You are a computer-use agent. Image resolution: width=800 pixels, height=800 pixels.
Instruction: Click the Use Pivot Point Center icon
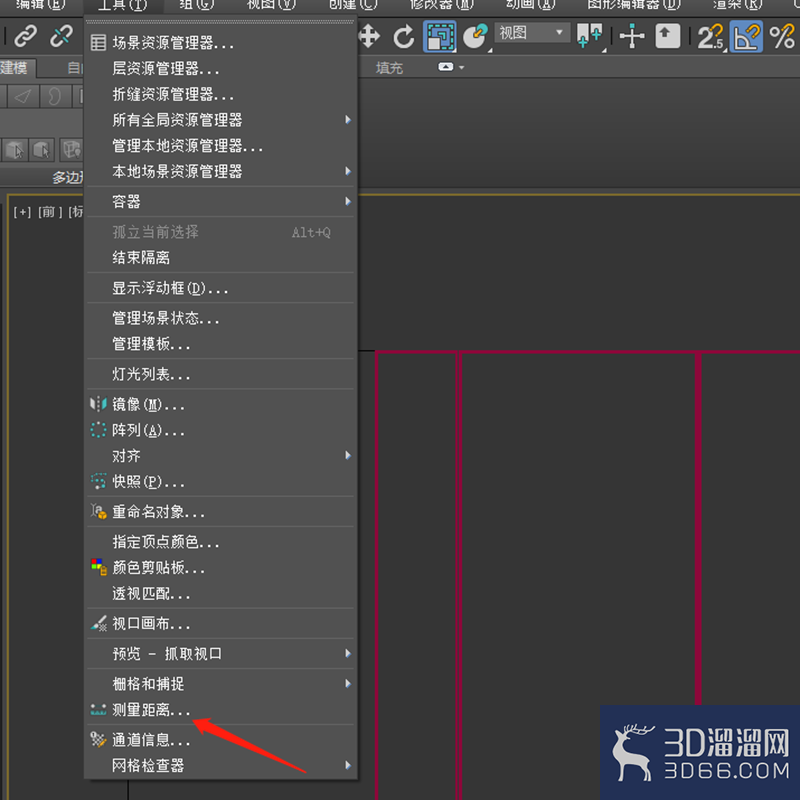click(x=589, y=36)
